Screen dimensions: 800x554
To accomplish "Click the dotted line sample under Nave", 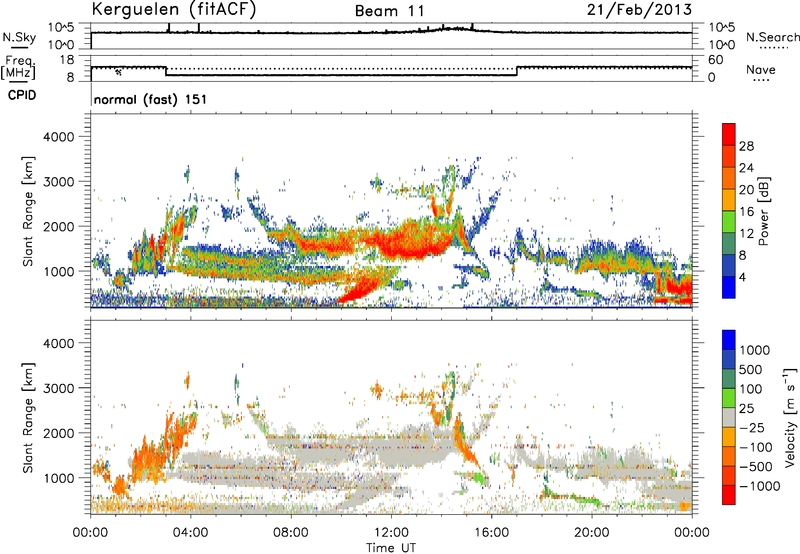I will [x=761, y=81].
